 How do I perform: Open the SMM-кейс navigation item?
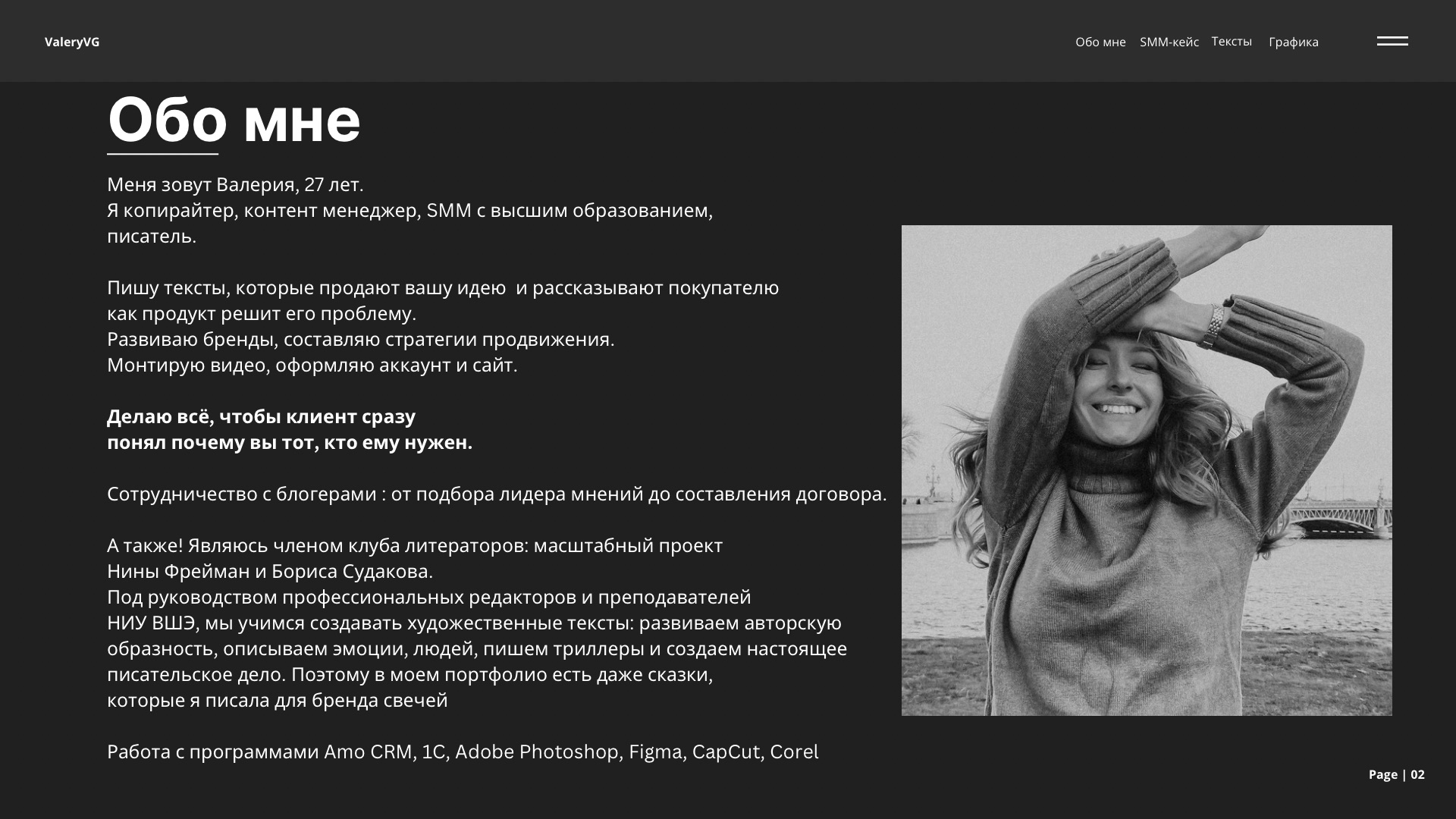tap(1169, 42)
